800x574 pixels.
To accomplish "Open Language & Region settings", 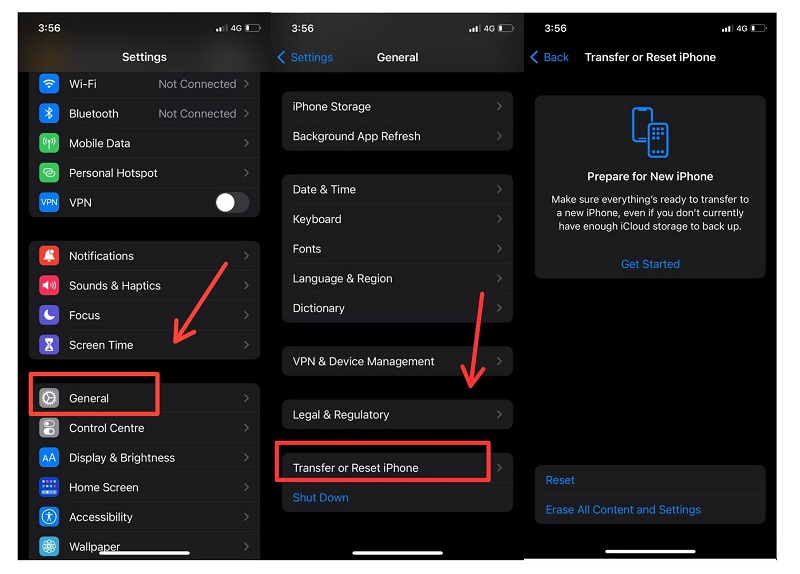I will pos(397,278).
